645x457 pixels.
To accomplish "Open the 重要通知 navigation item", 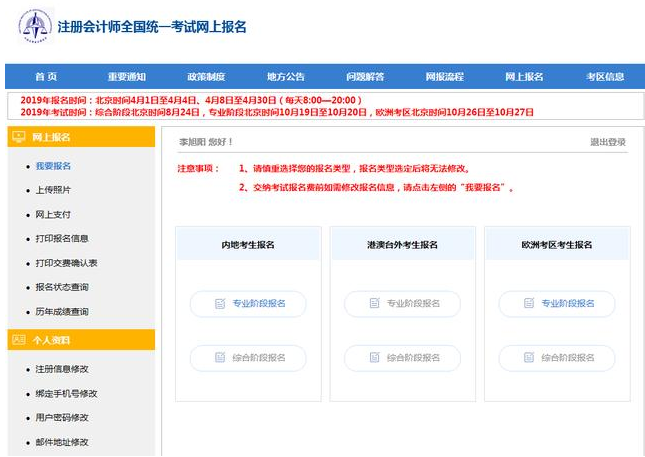I will tap(127, 77).
